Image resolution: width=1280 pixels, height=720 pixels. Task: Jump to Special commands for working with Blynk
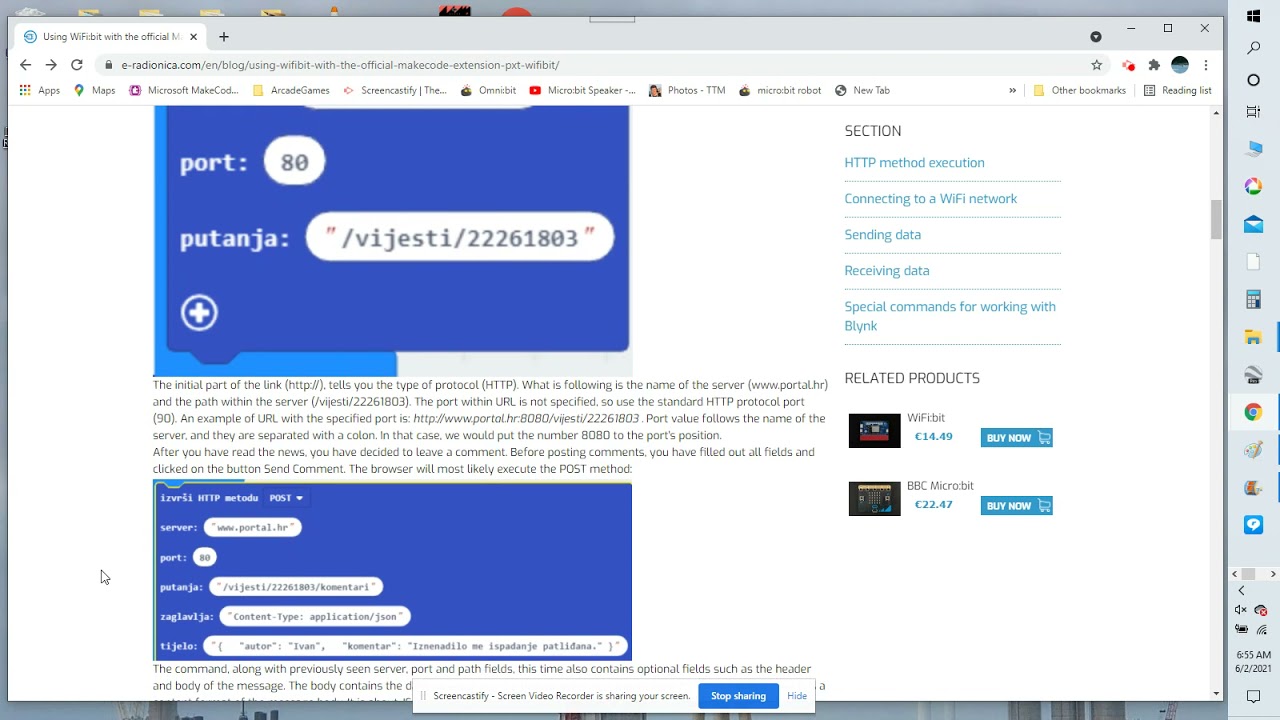coord(950,316)
